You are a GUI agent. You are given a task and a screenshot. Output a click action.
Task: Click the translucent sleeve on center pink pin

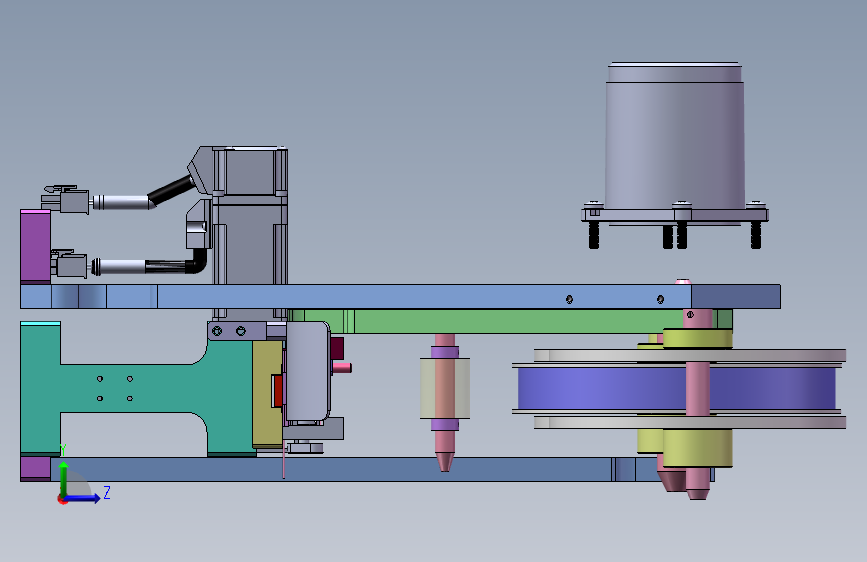tap(445, 388)
